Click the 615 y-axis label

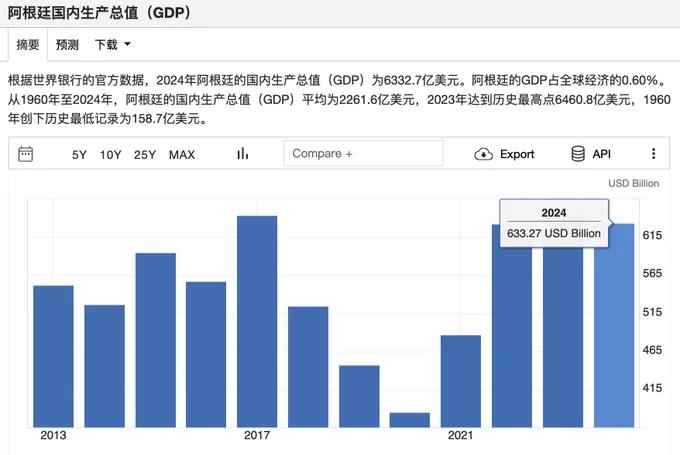point(652,235)
